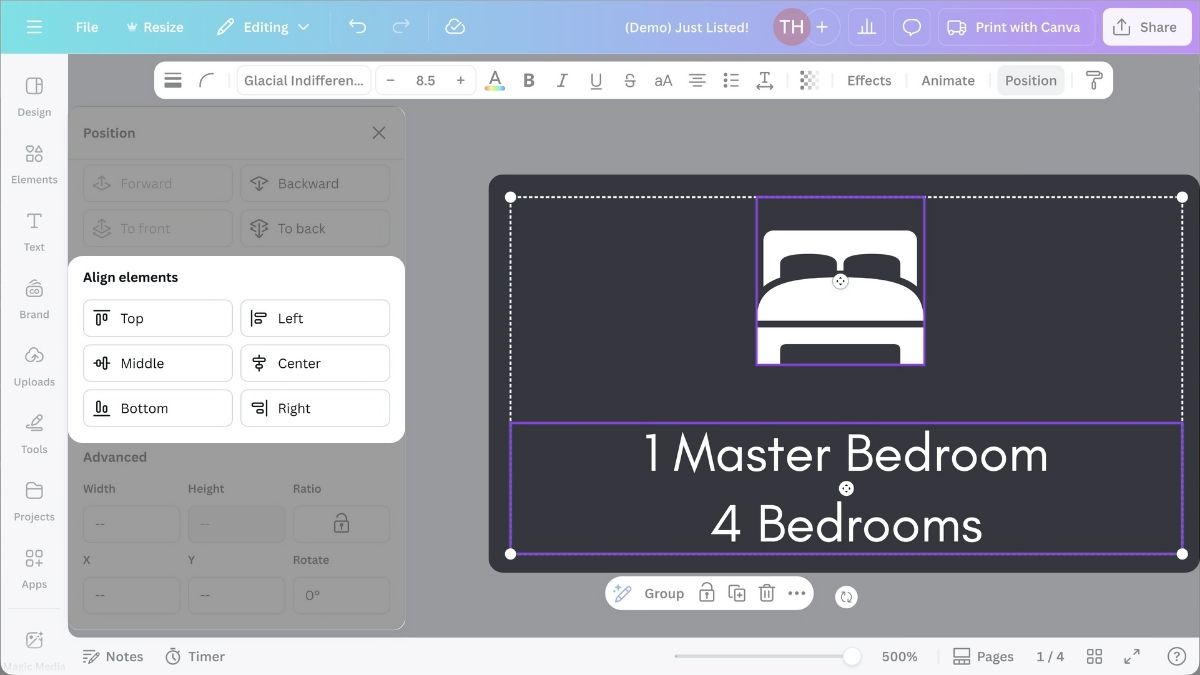Open the Resize menu

[154, 27]
